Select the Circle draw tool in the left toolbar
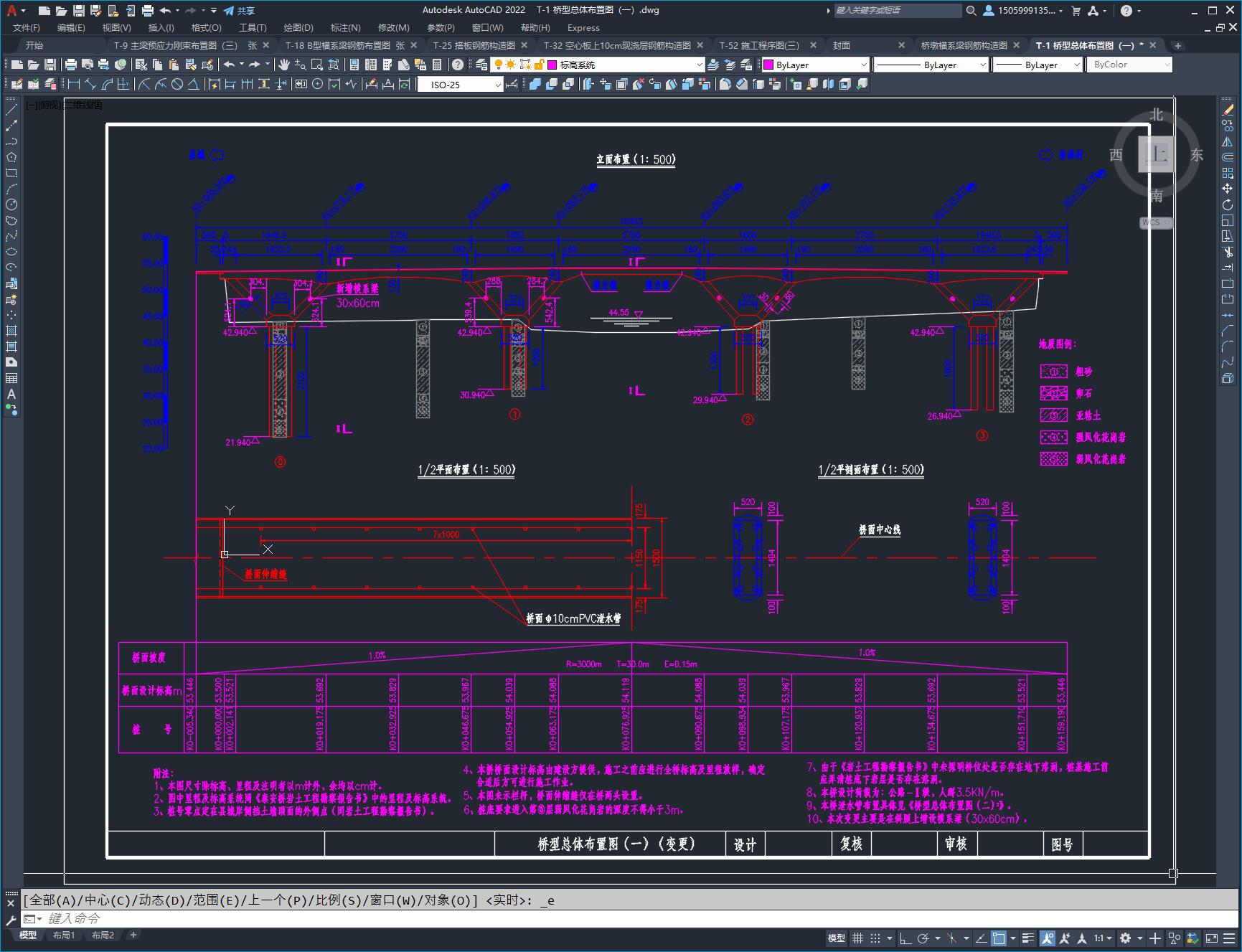 pos(11,204)
